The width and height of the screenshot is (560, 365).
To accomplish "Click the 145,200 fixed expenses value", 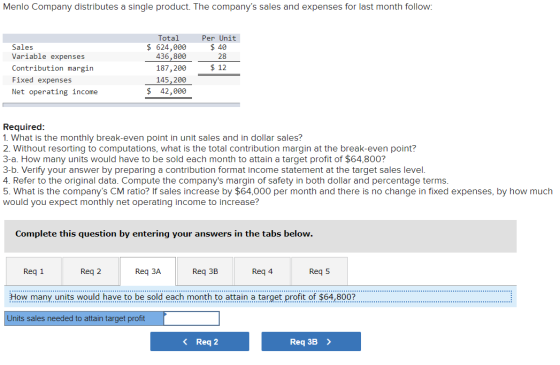I will coord(171,80).
